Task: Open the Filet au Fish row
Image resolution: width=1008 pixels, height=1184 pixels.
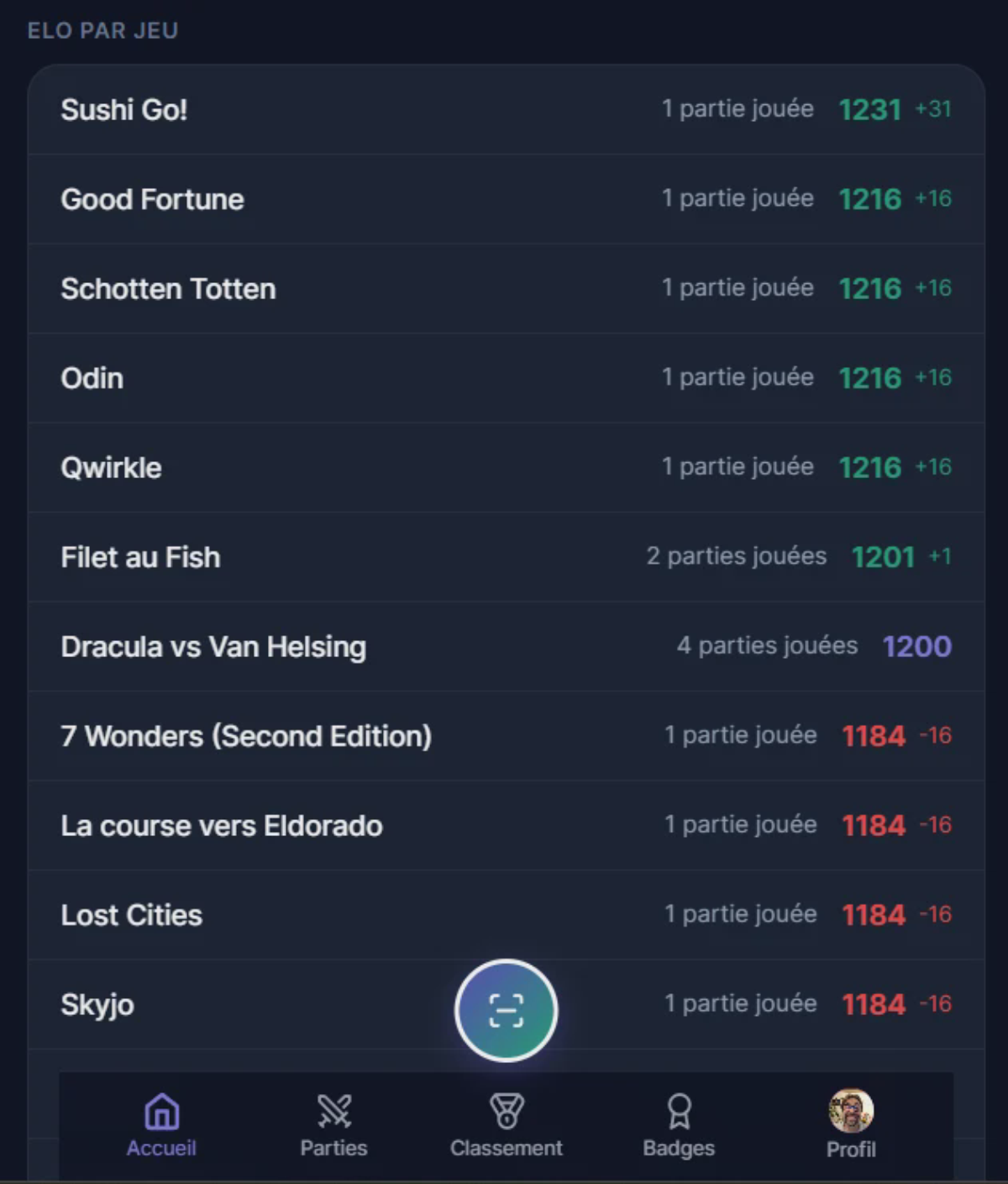Action: (507, 557)
